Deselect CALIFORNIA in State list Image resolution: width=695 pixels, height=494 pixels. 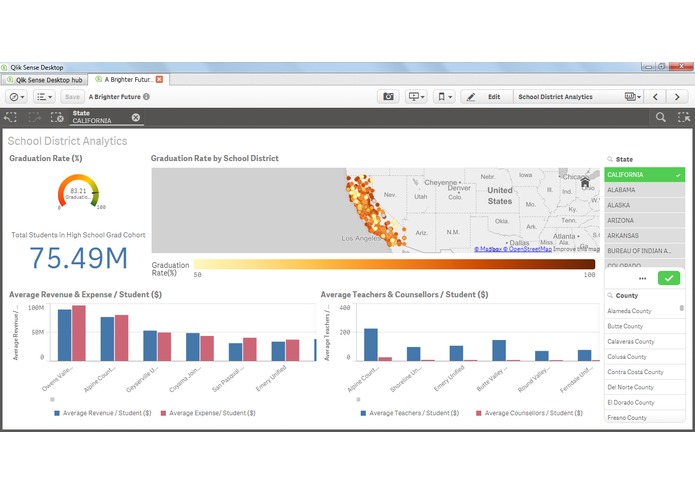(644, 175)
